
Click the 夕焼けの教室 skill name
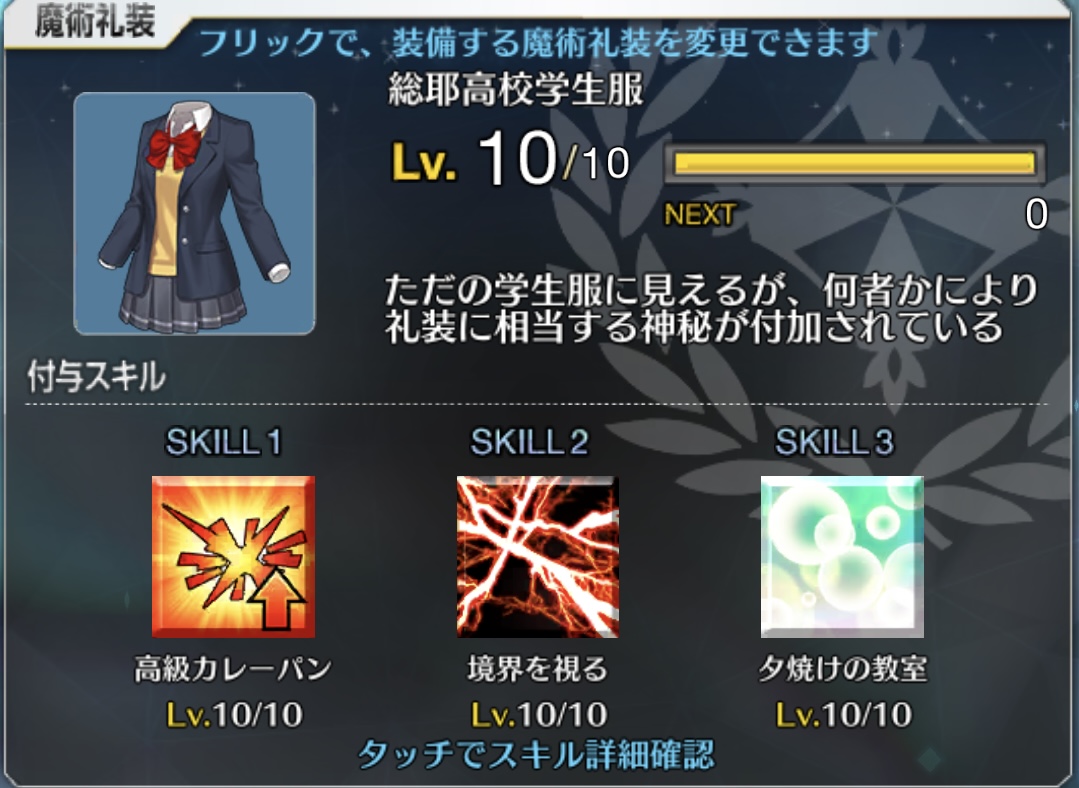[843, 669]
